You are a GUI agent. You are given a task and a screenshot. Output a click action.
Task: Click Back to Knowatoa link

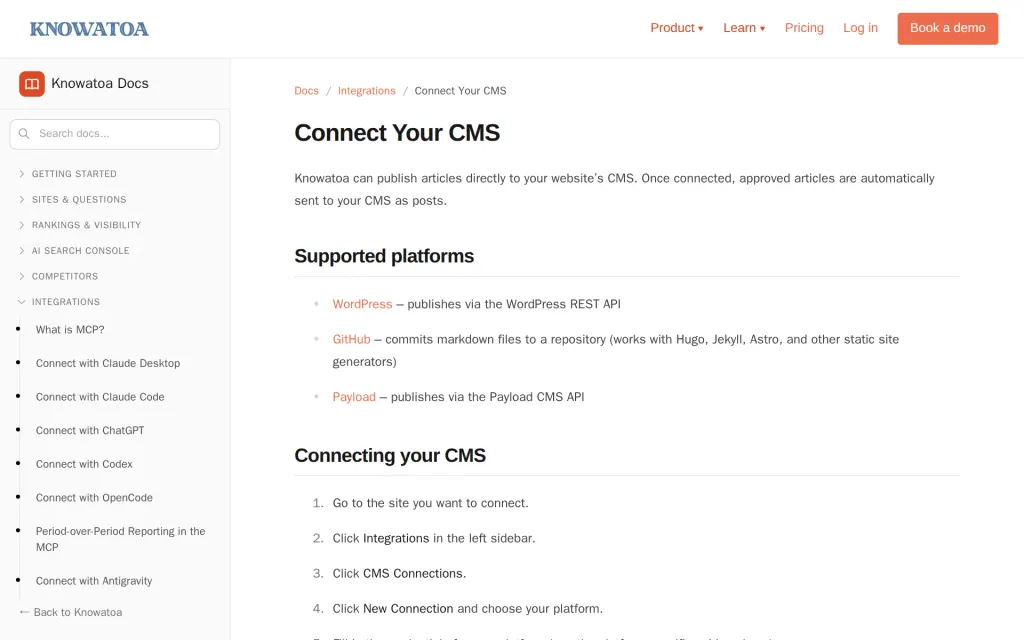(x=71, y=613)
